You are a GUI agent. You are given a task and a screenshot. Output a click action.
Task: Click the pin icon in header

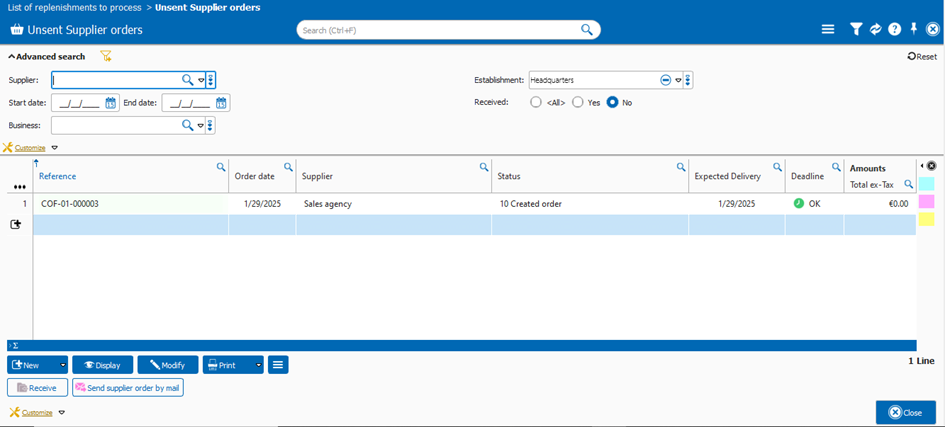913,30
